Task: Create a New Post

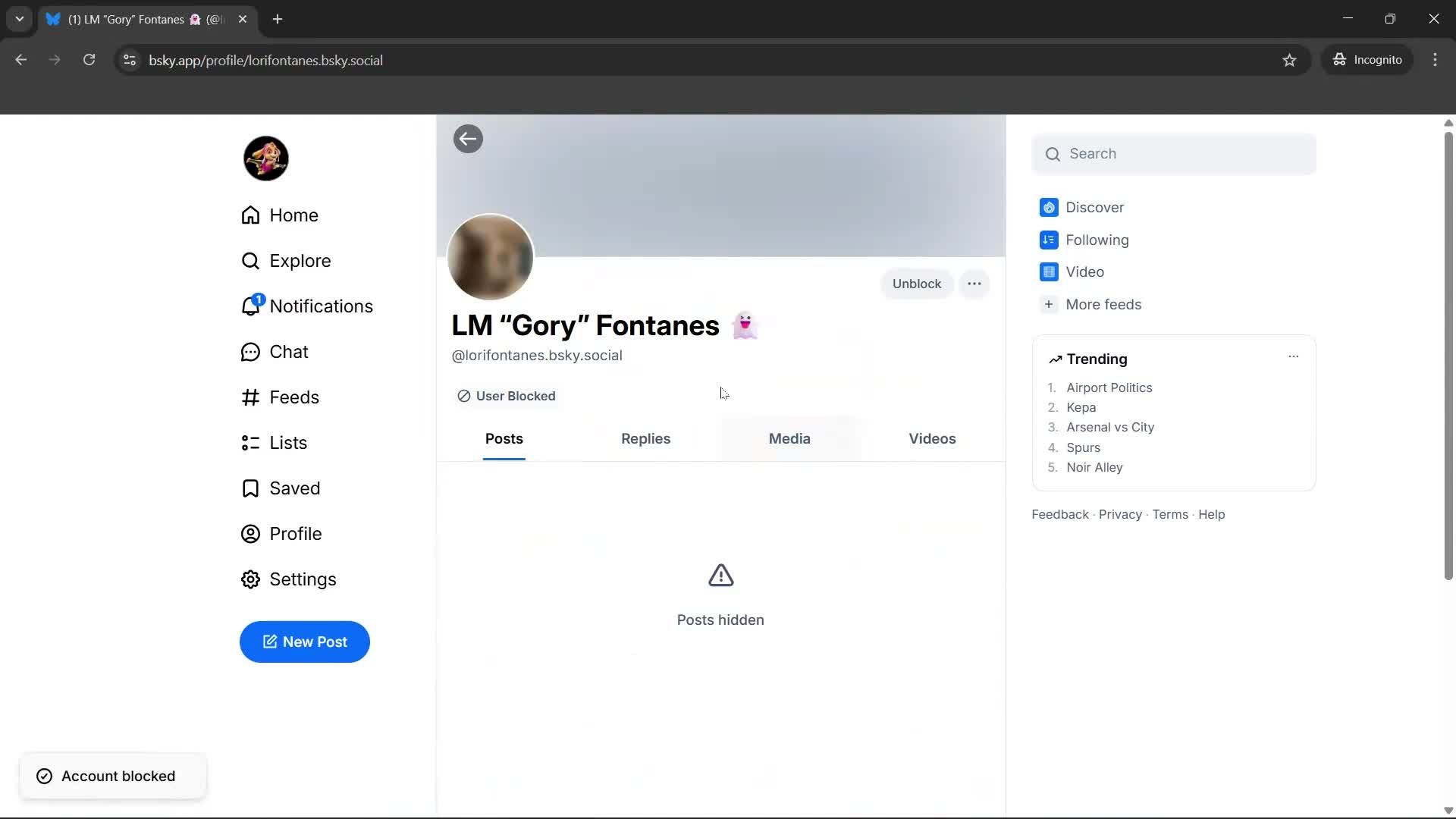Action: (x=304, y=642)
